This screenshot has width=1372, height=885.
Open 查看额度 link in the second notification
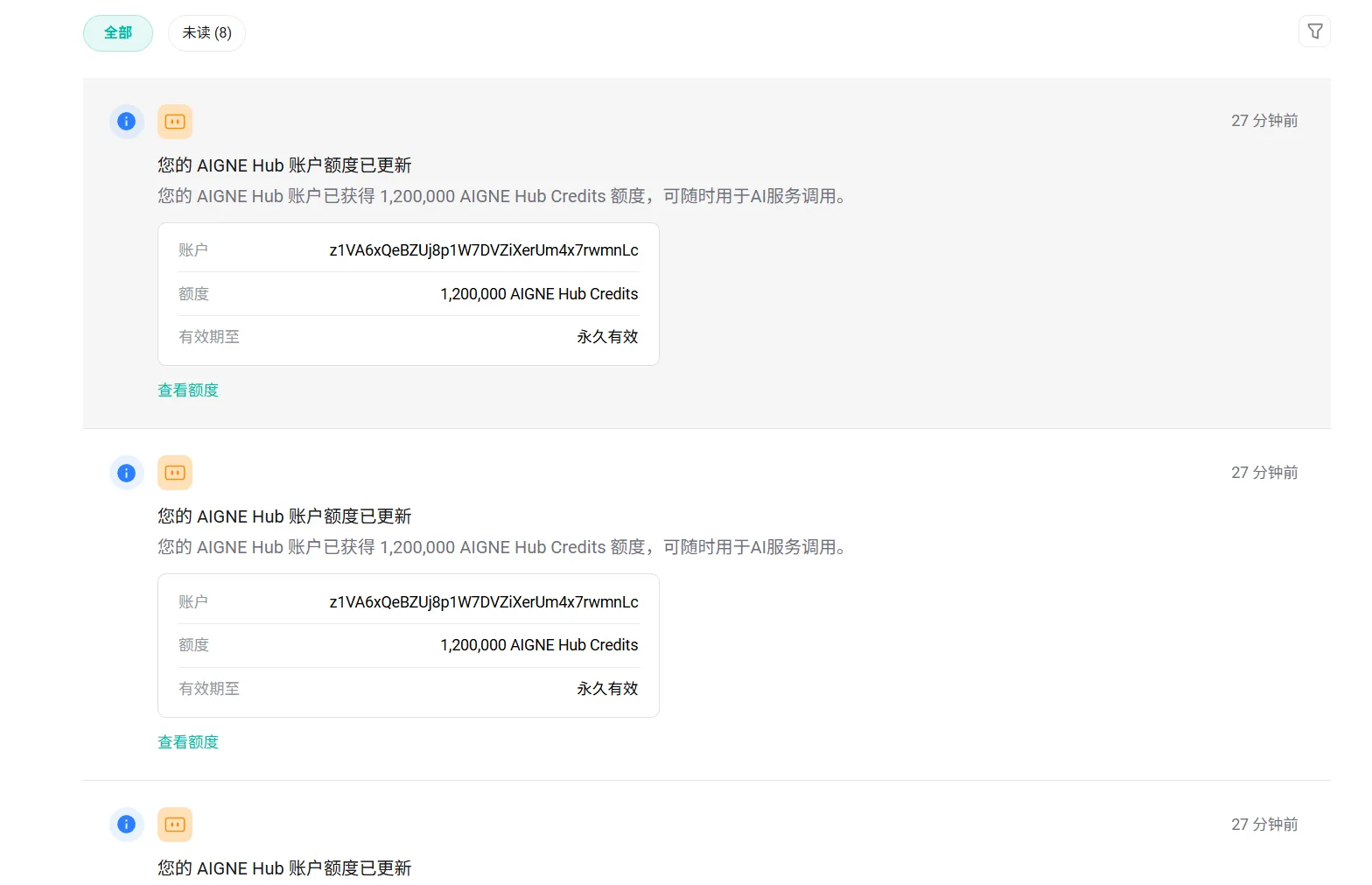[x=188, y=742]
